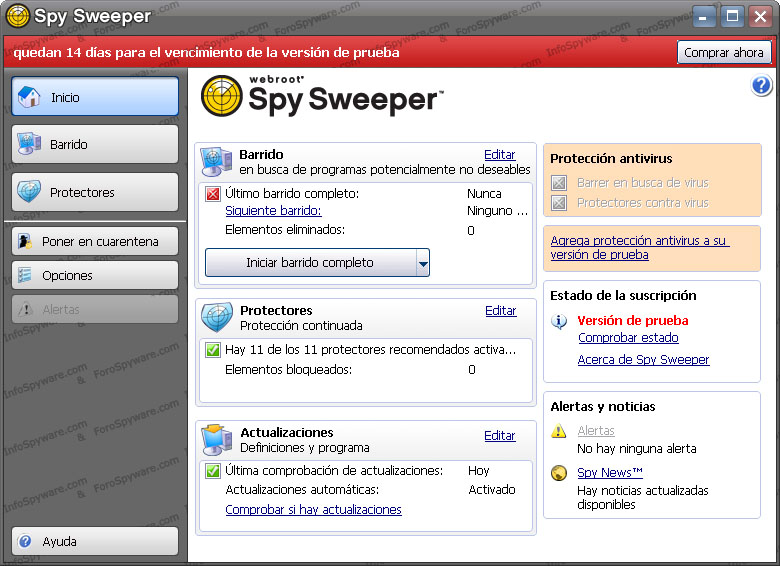
Task: Click Editar link in Protectores section
Action: [x=501, y=311]
